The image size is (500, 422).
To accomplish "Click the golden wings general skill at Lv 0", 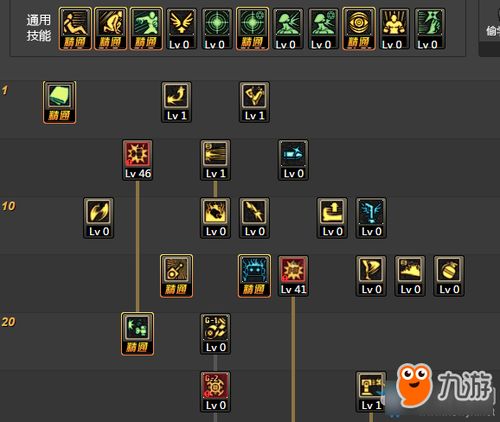I will [x=181, y=29].
